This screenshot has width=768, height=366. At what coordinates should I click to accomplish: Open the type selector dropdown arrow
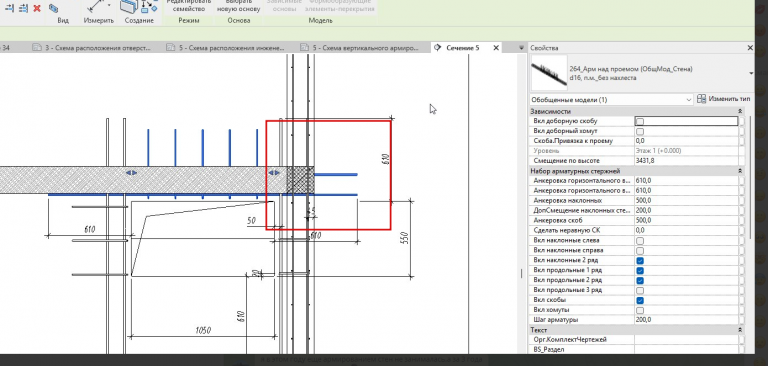pyautogui.click(x=751, y=73)
